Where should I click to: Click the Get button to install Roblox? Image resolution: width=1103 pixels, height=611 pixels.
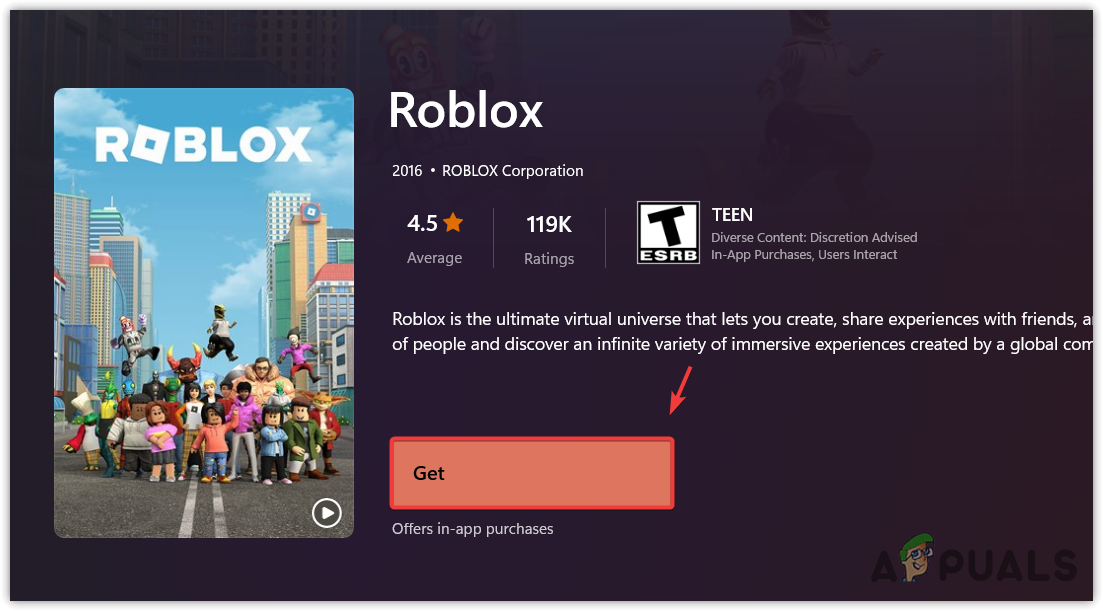click(x=531, y=472)
